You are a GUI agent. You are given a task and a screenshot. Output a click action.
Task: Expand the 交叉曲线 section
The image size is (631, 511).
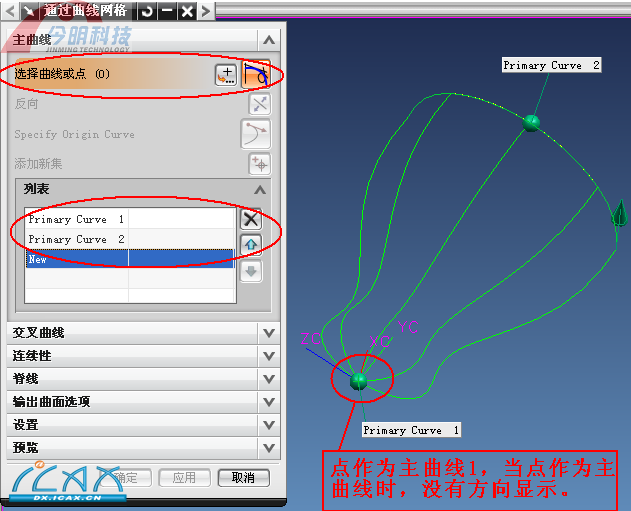267,333
